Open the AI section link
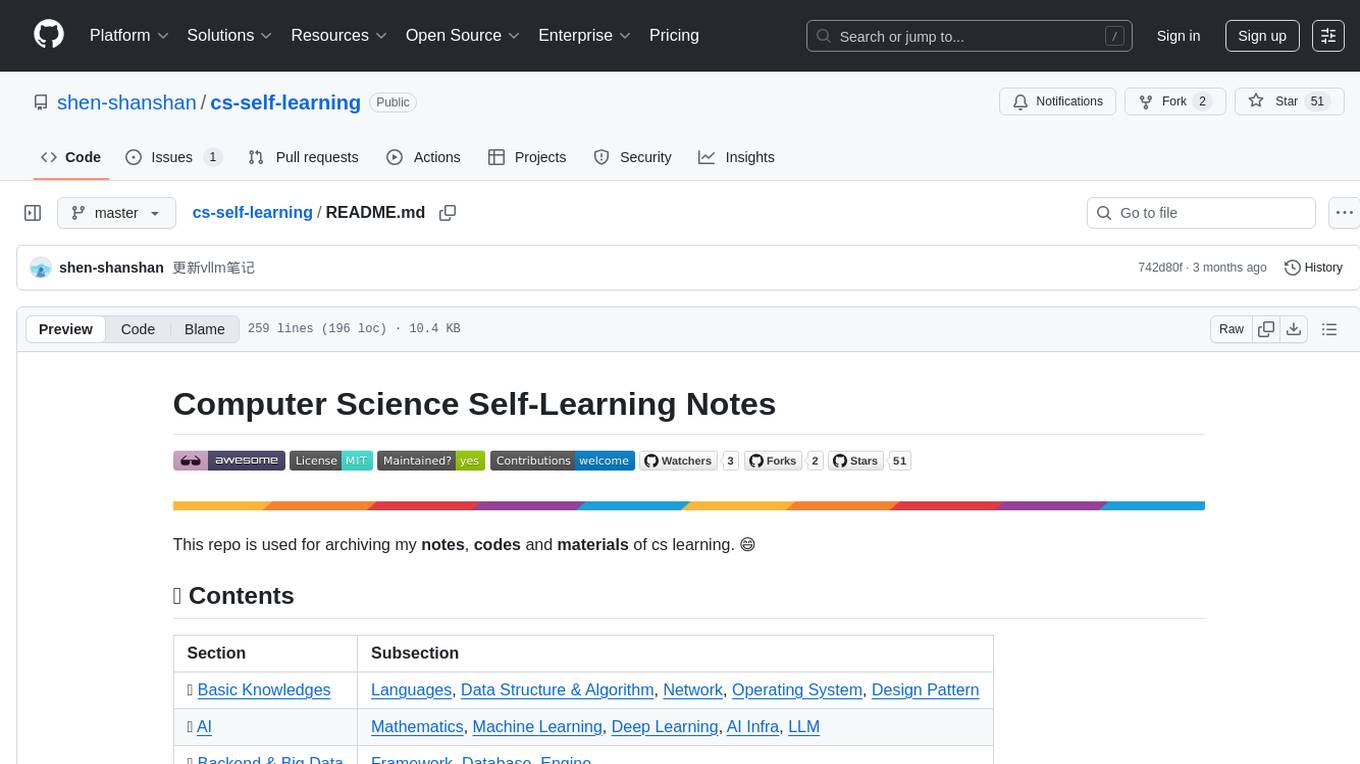Viewport: 1360px width, 764px height. (204, 727)
